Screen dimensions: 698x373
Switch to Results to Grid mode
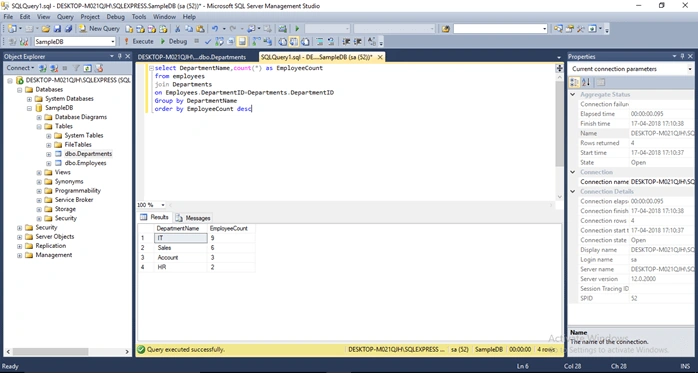coord(293,41)
